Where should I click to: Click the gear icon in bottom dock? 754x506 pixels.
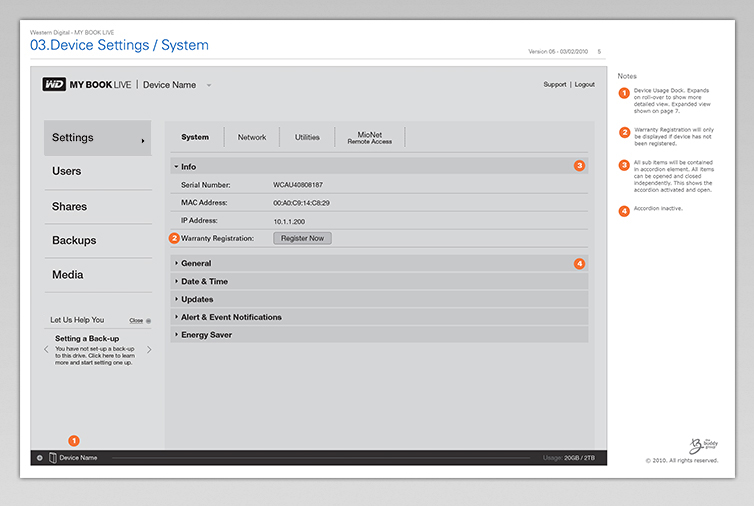pyautogui.click(x=40, y=458)
